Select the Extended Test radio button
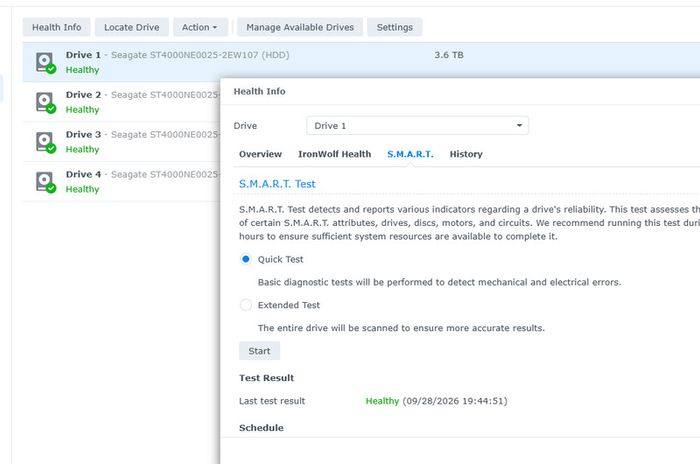Image resolution: width=700 pixels, height=464 pixels. tap(246, 305)
